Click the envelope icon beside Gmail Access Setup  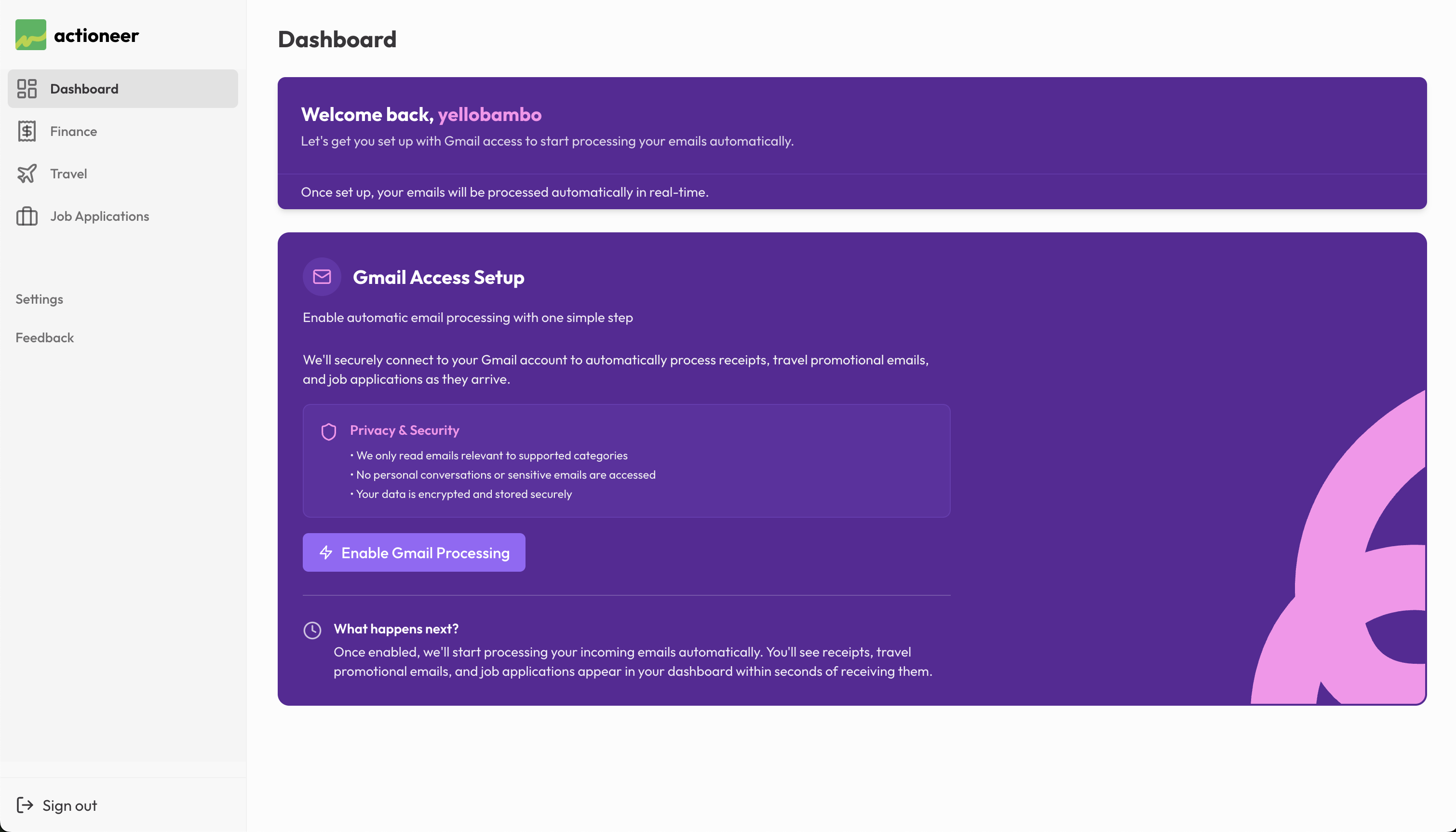pos(322,277)
